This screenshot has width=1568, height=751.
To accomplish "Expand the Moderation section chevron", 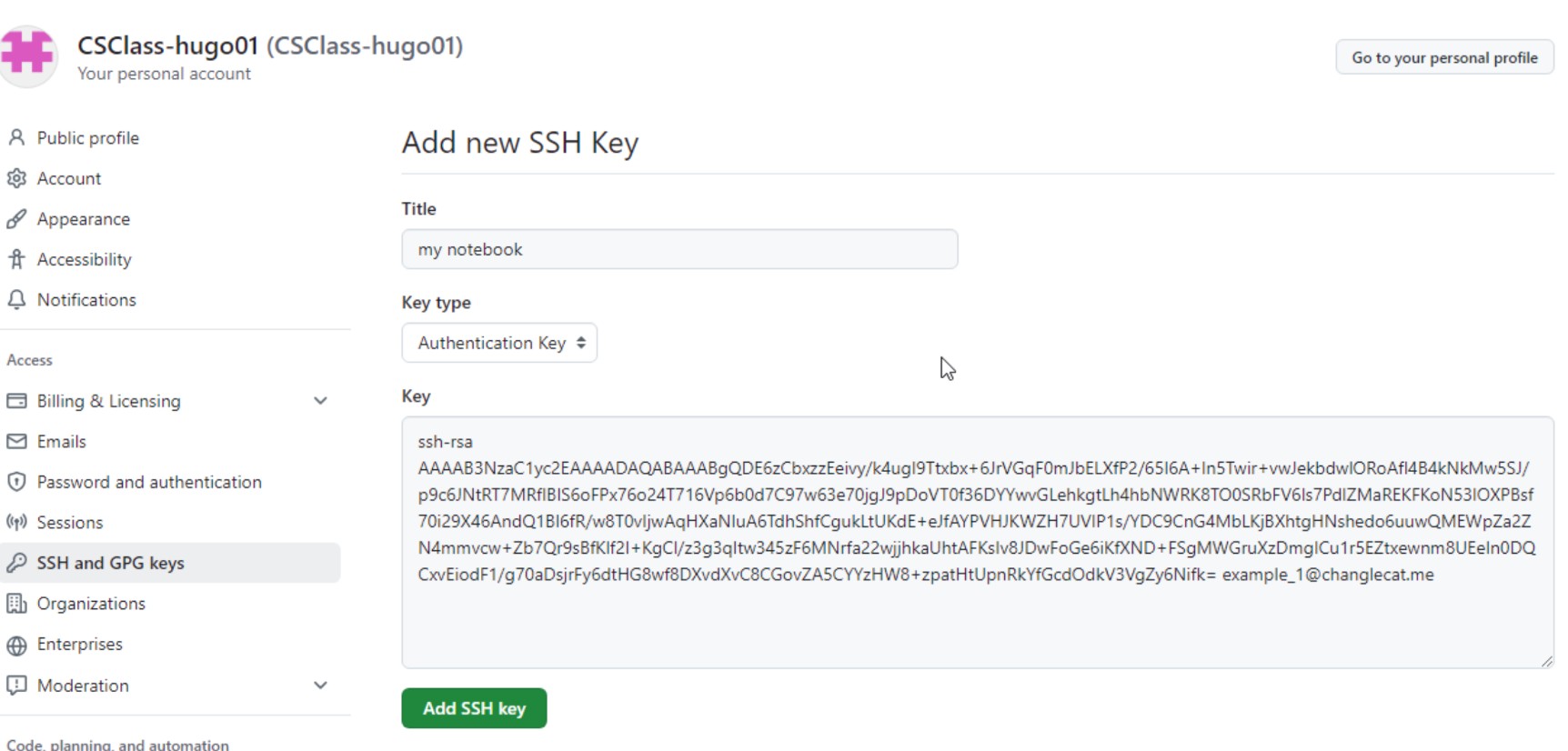I will tap(320, 686).
